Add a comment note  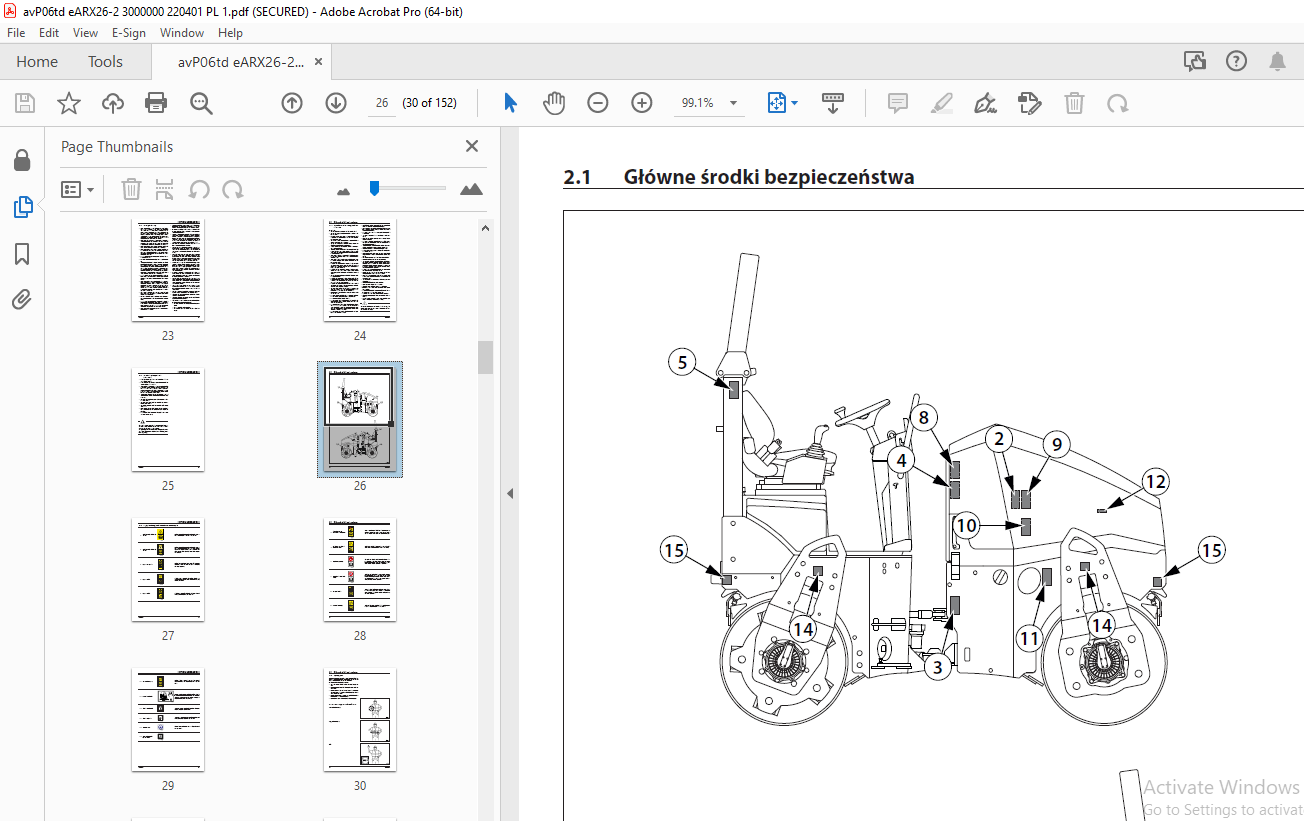coord(898,103)
